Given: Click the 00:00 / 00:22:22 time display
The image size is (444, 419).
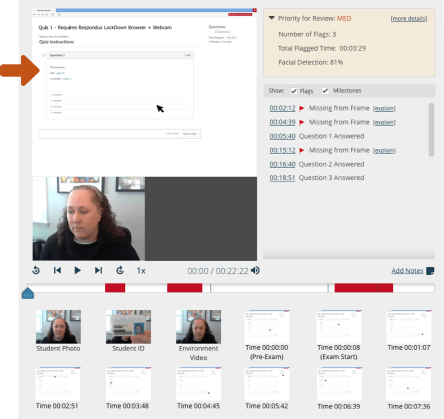Looking at the screenshot, I should (218, 271).
